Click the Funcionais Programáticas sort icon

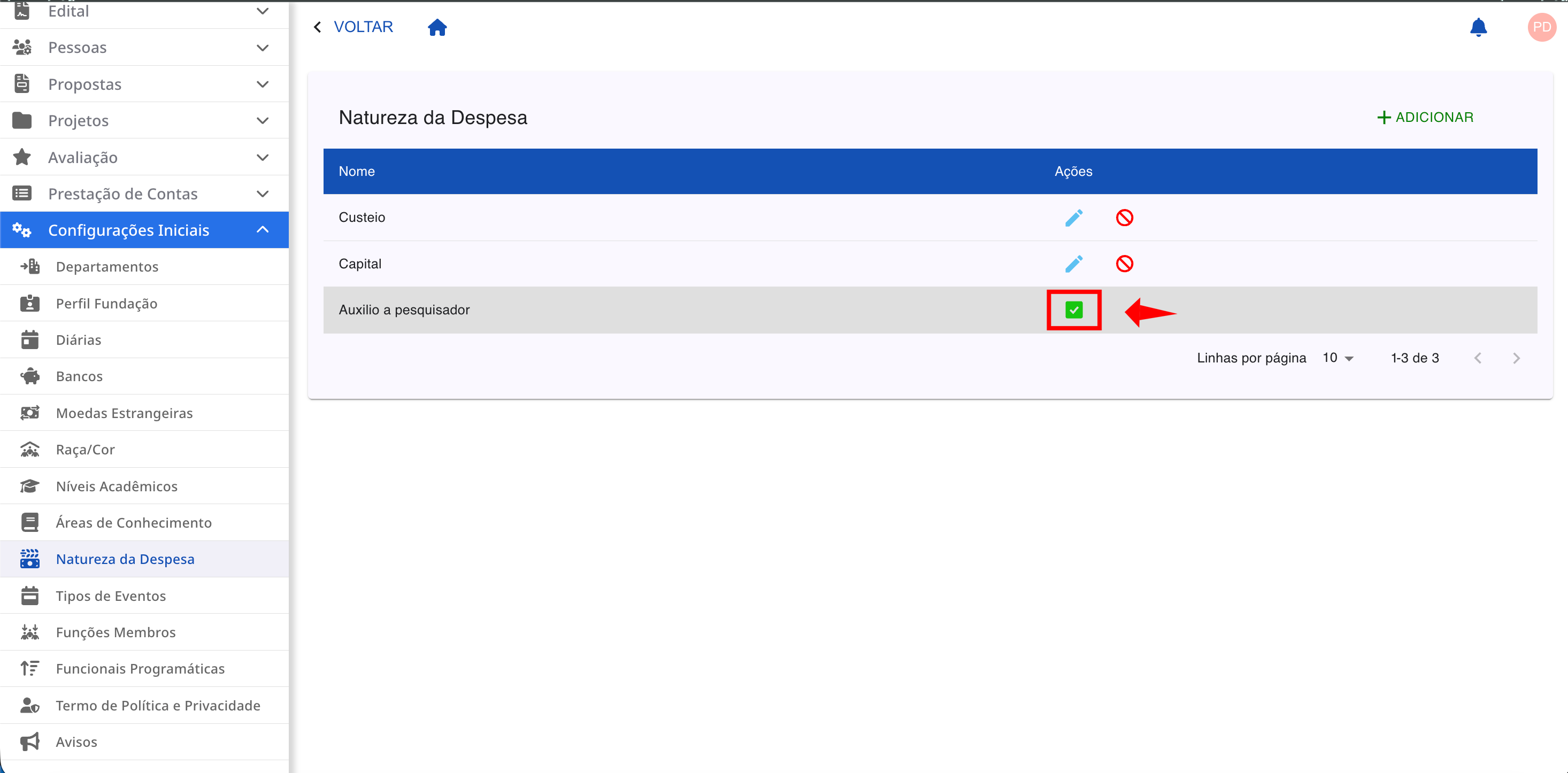coord(30,668)
